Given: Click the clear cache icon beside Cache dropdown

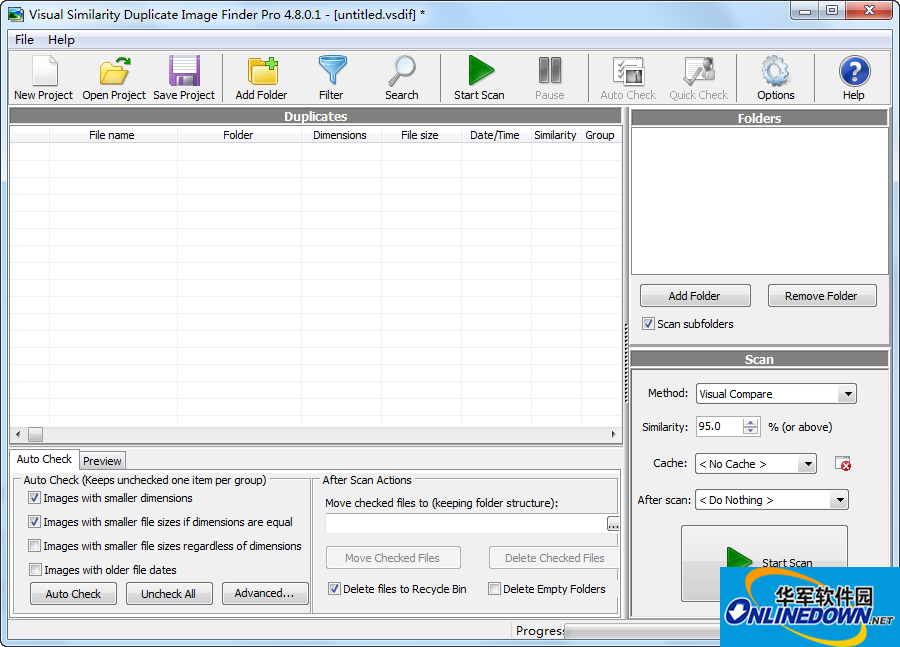Looking at the screenshot, I should click(x=842, y=464).
